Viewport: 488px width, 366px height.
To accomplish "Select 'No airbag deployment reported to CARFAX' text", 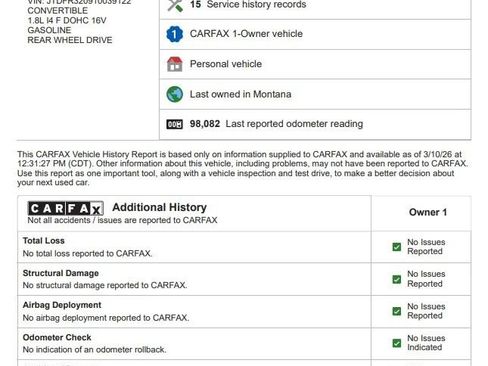I will point(106,318).
